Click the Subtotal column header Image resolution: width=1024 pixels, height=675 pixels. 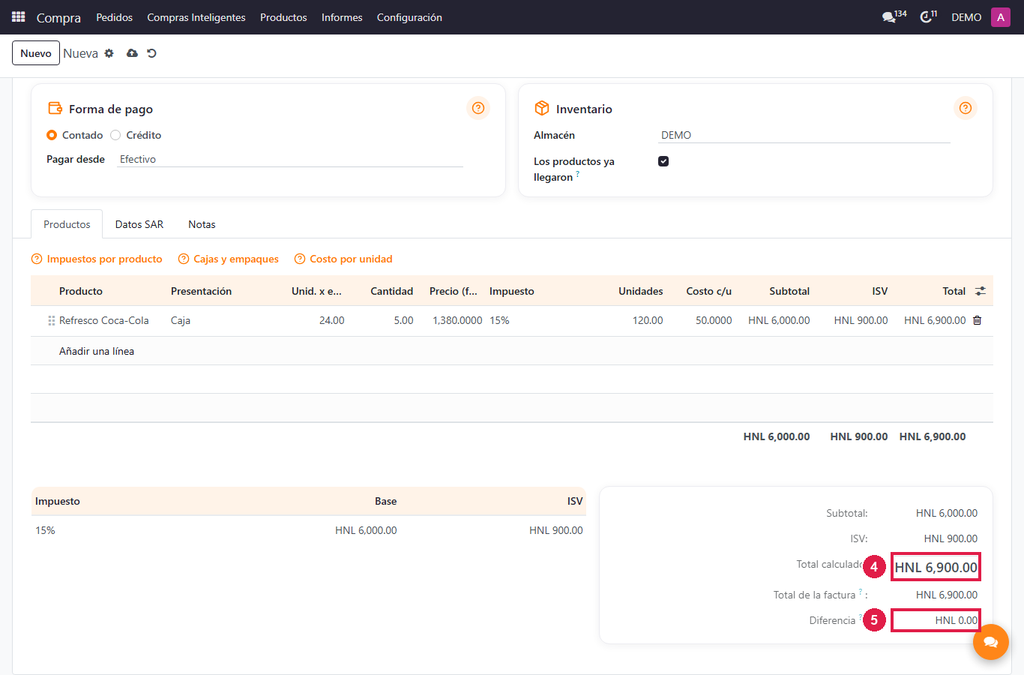point(789,291)
